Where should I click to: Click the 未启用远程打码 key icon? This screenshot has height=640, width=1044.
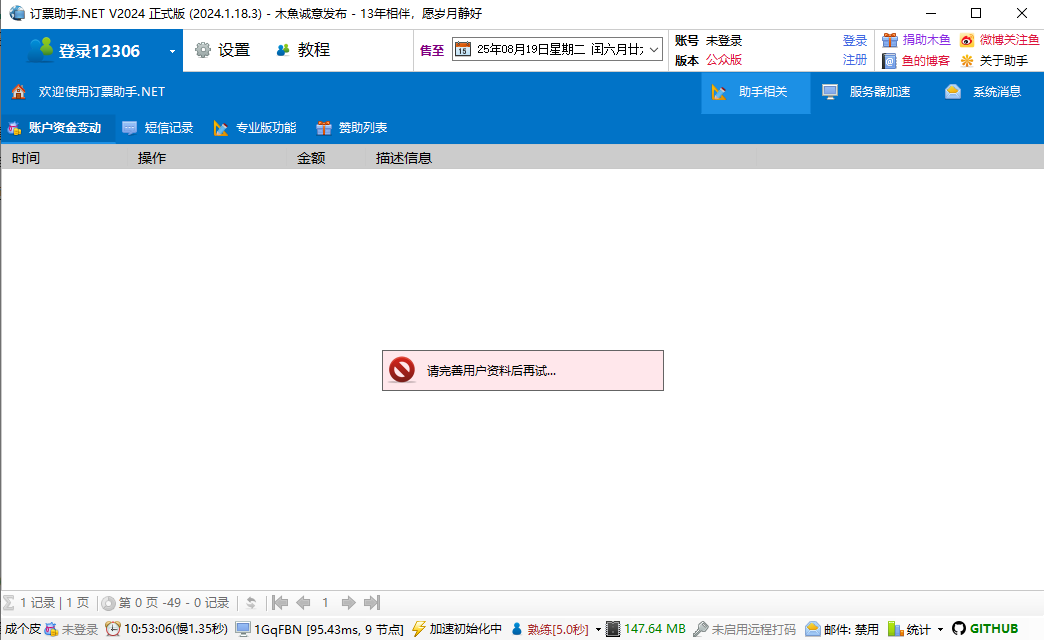700,629
